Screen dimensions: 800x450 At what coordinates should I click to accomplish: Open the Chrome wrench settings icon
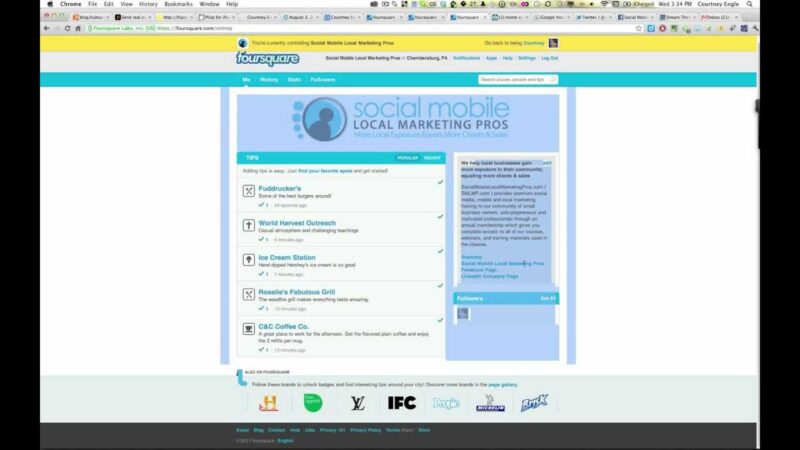[755, 29]
